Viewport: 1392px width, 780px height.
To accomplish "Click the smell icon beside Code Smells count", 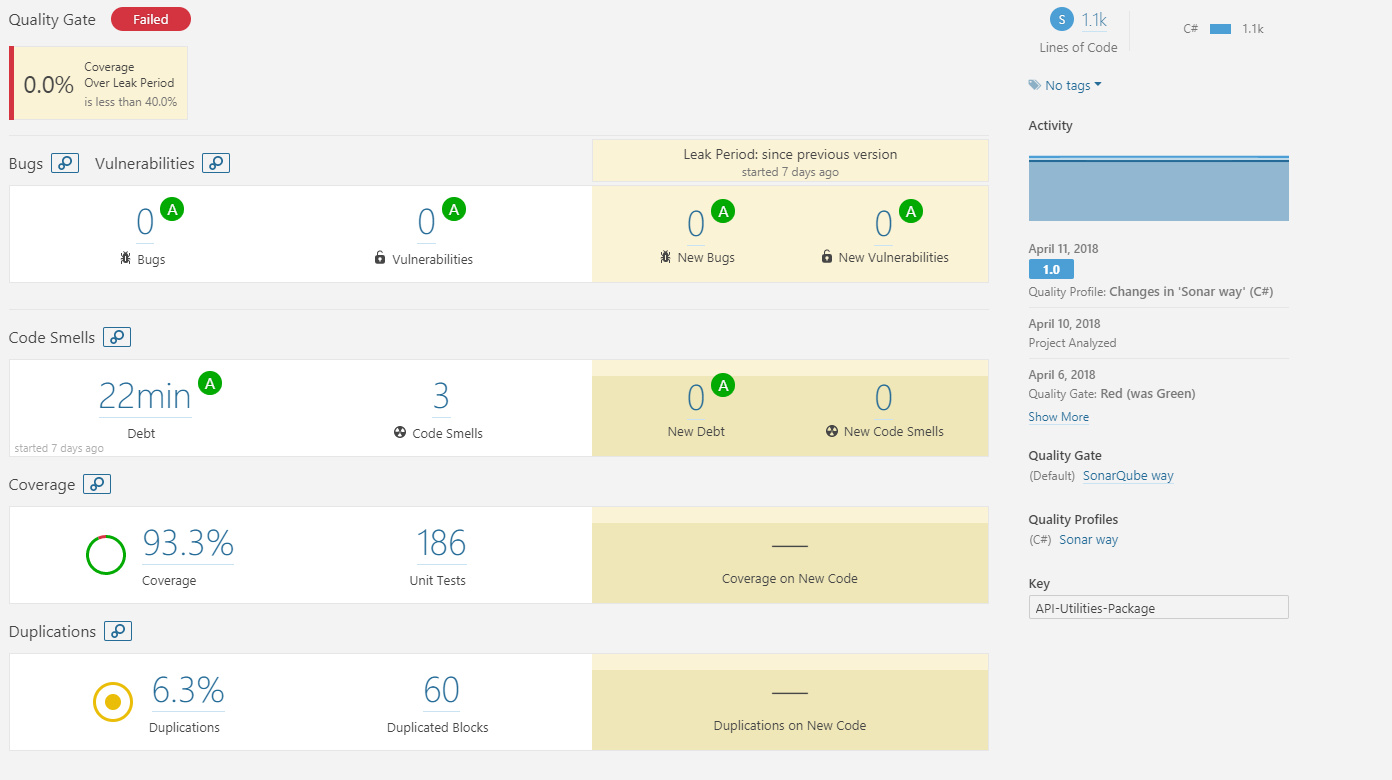I will pyautogui.click(x=400, y=433).
